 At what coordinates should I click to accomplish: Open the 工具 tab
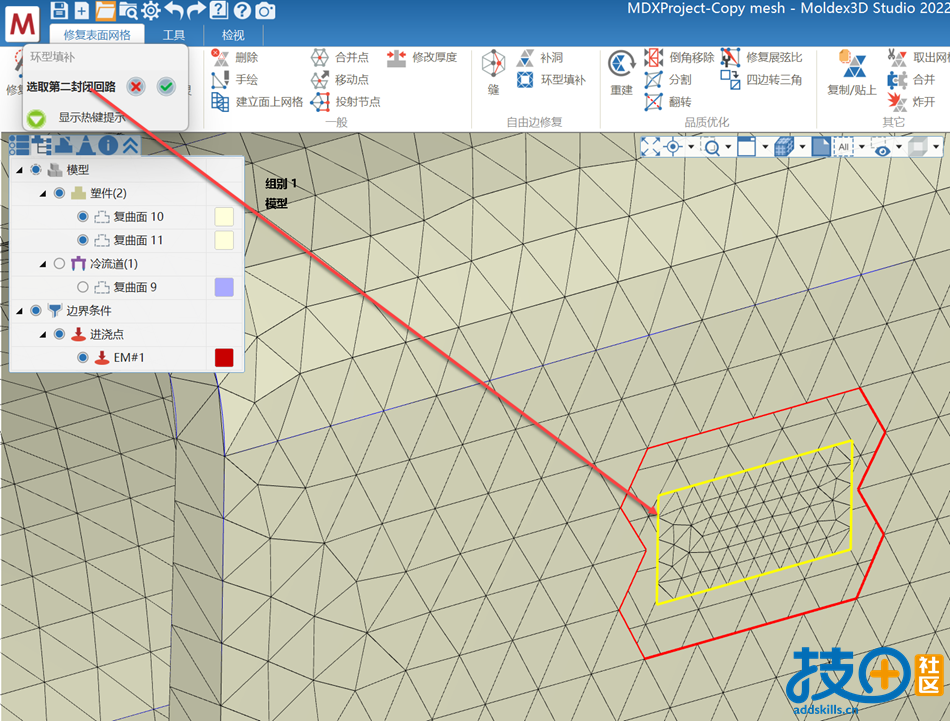coord(174,35)
